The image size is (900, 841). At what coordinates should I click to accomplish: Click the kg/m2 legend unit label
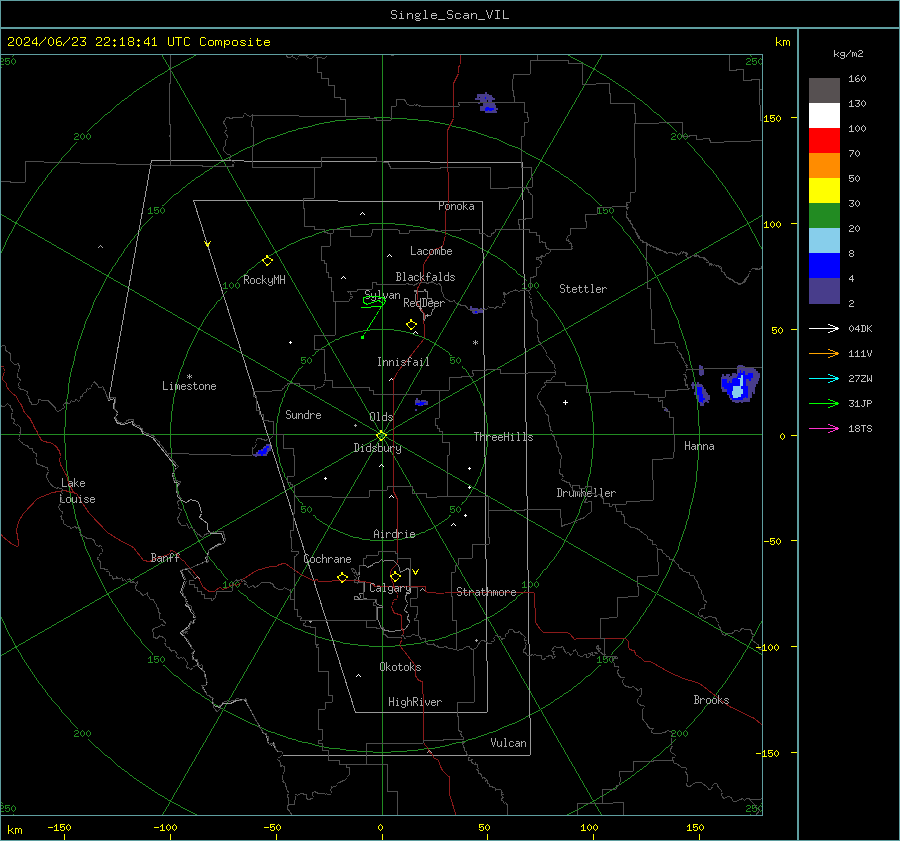coord(848,54)
